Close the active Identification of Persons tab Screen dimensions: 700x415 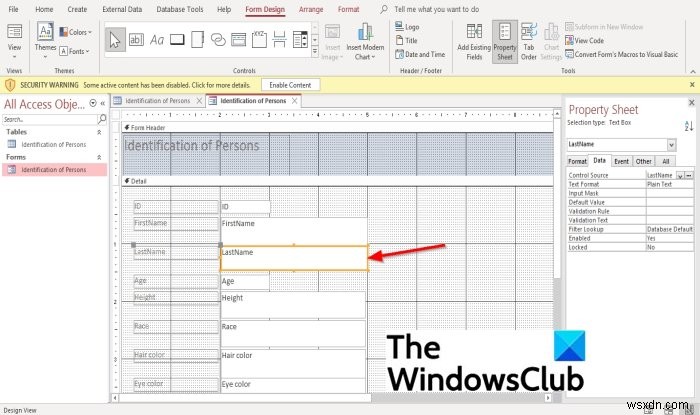[x=295, y=101]
